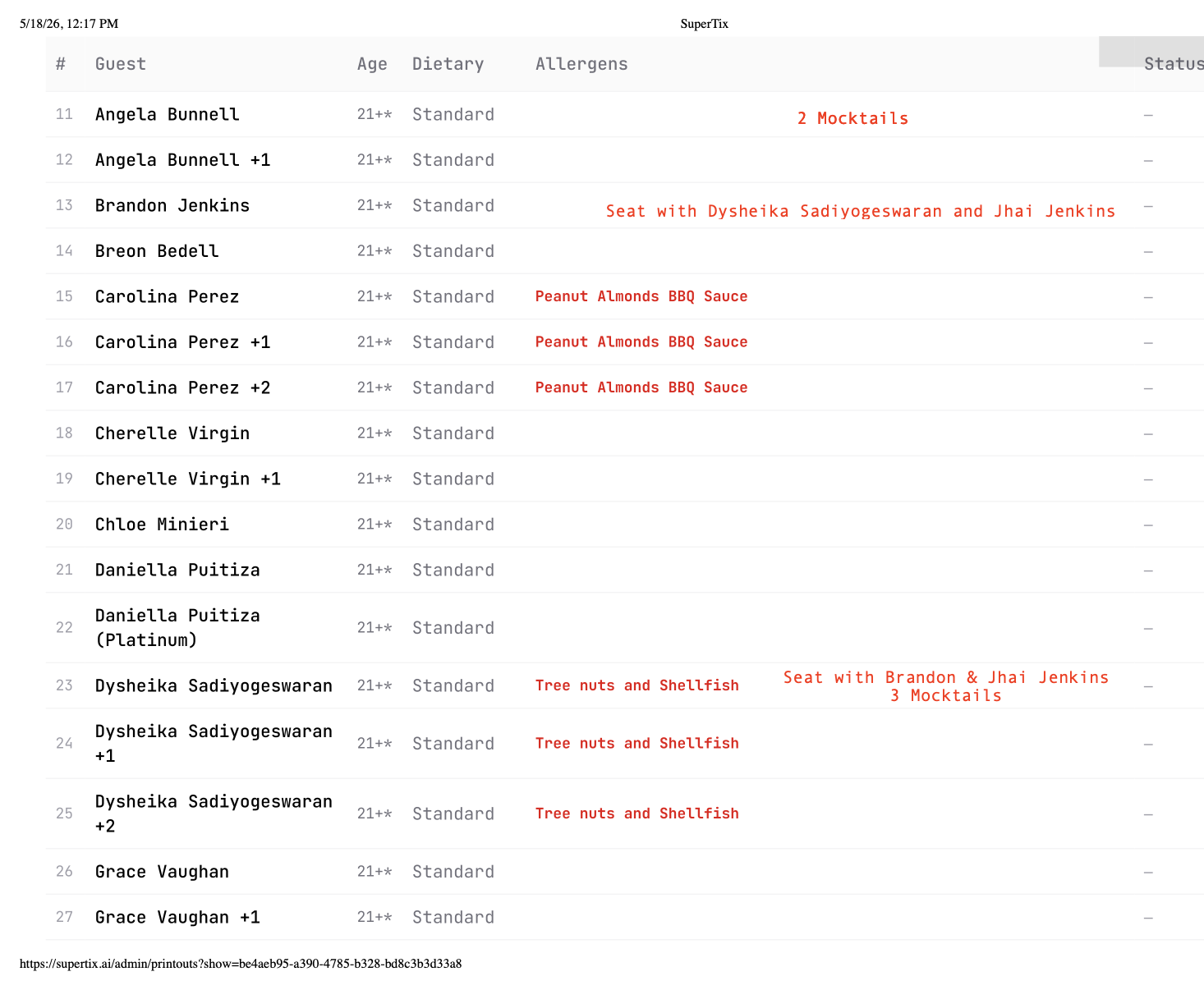Click the Guest column header
Screen dimensions: 1204x990
pos(121,64)
